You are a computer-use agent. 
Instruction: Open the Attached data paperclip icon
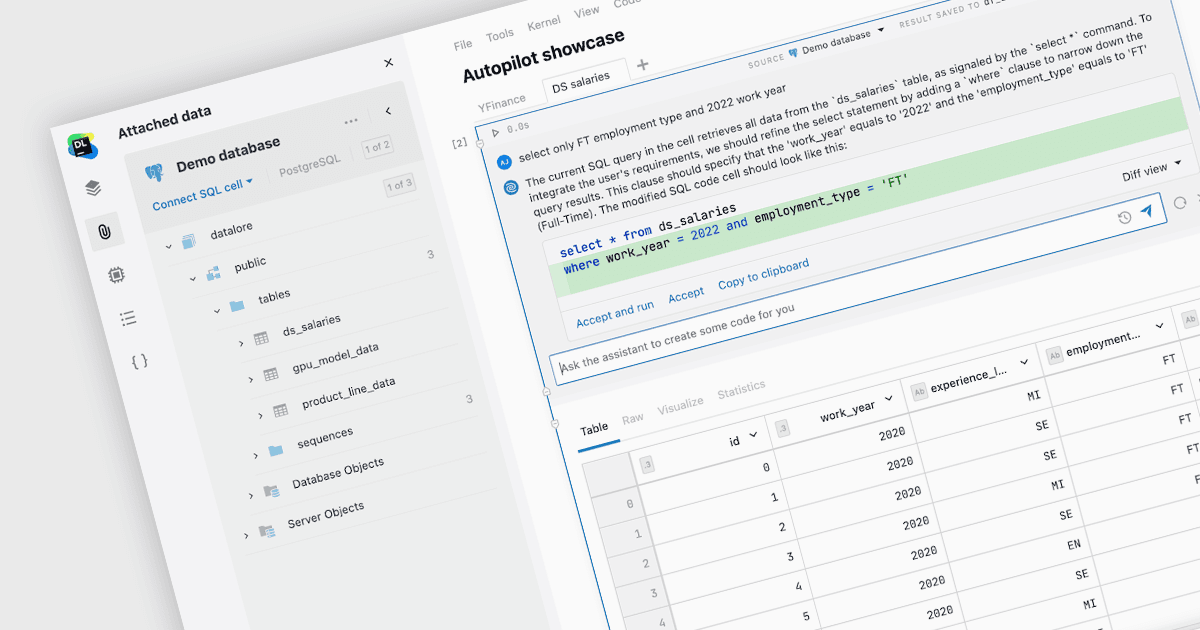(105, 231)
